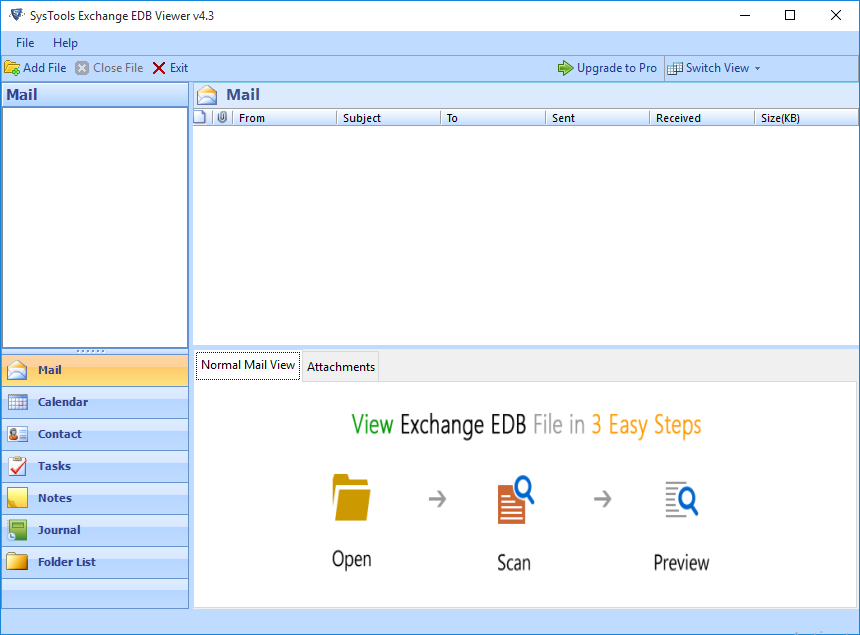
Task: Click the mail envelope icon beside Mail heading
Action: (207, 95)
